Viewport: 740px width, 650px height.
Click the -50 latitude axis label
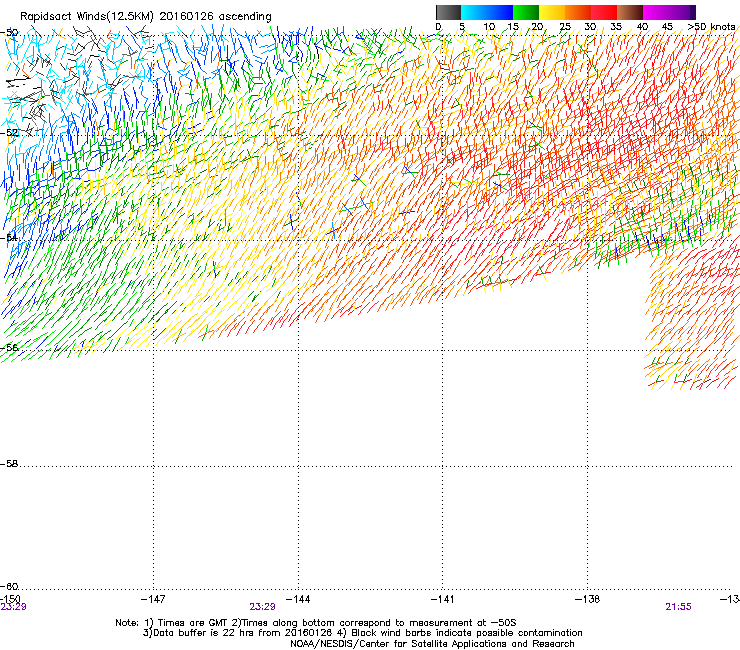(9, 33)
